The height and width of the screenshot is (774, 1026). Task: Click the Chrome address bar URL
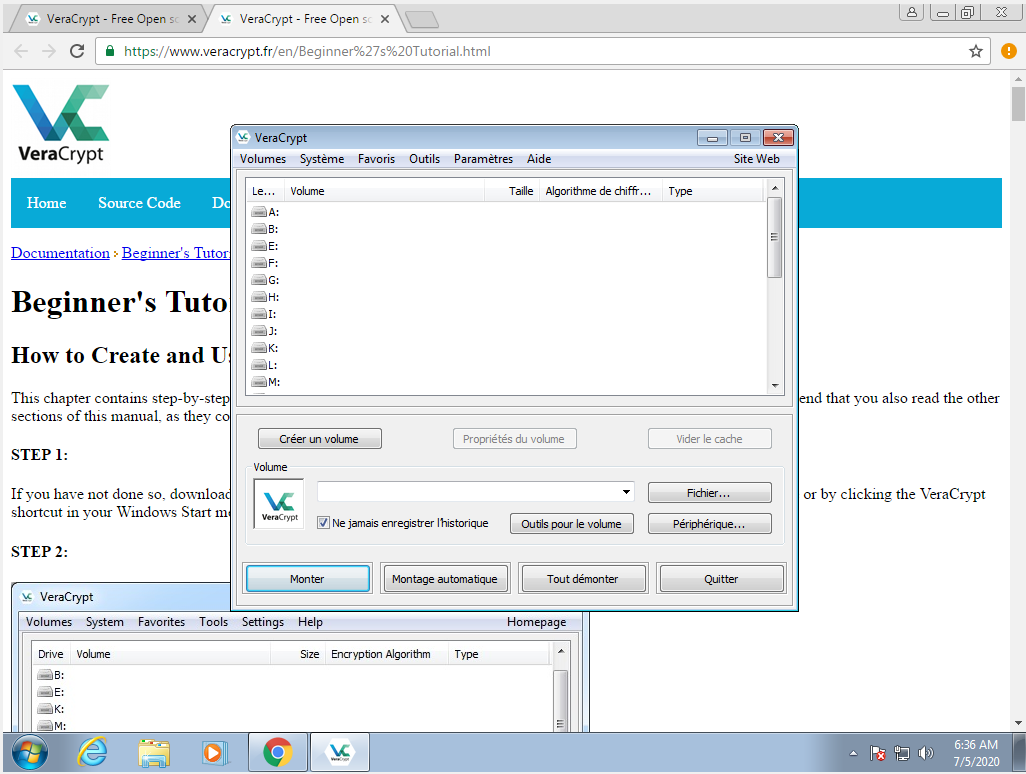tap(307, 51)
